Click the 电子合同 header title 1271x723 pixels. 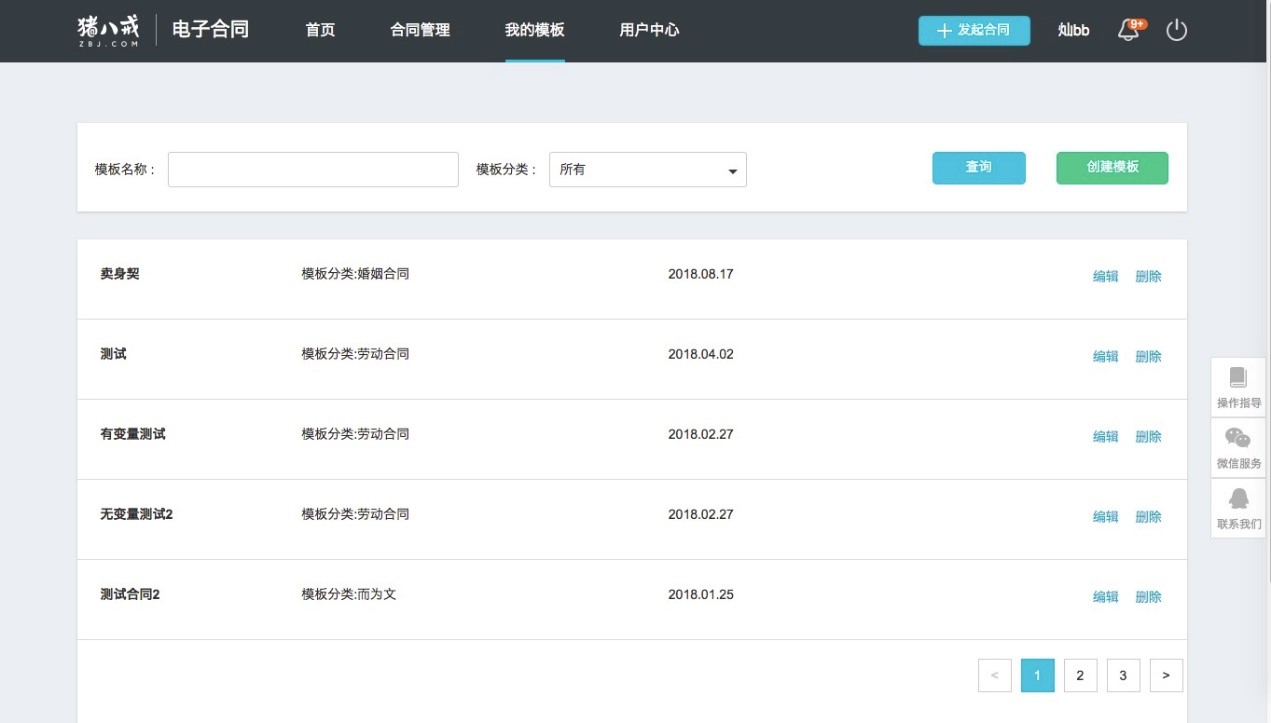[x=210, y=29]
